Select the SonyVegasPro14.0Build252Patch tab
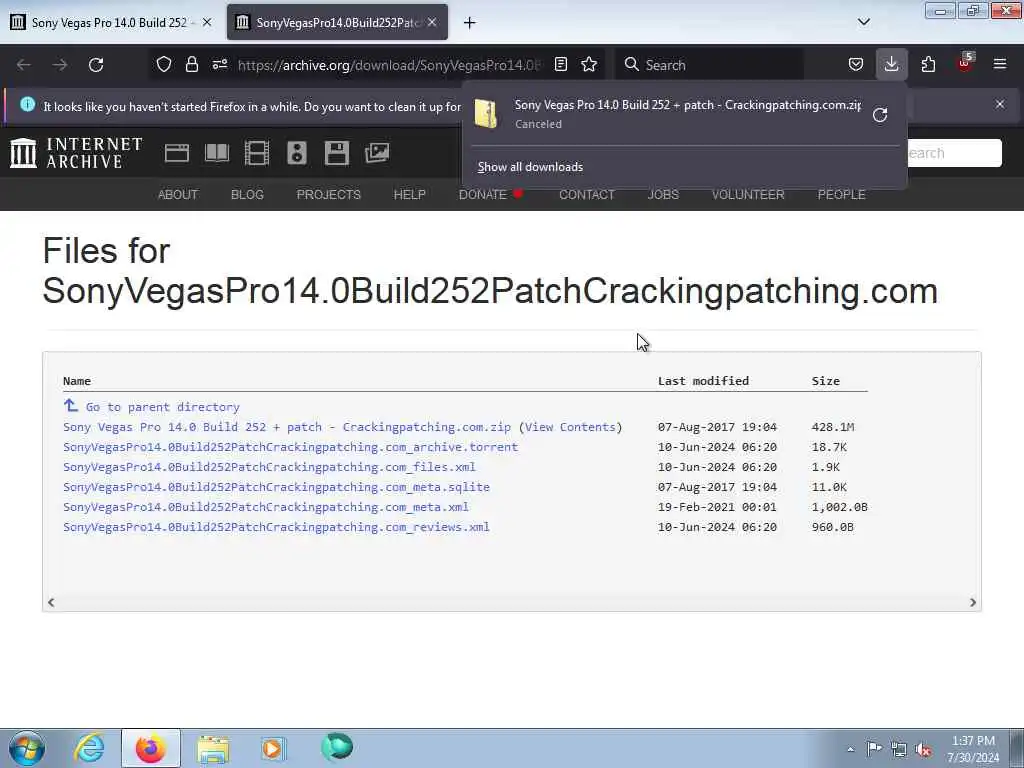The height and width of the screenshot is (768, 1024). pos(337,22)
